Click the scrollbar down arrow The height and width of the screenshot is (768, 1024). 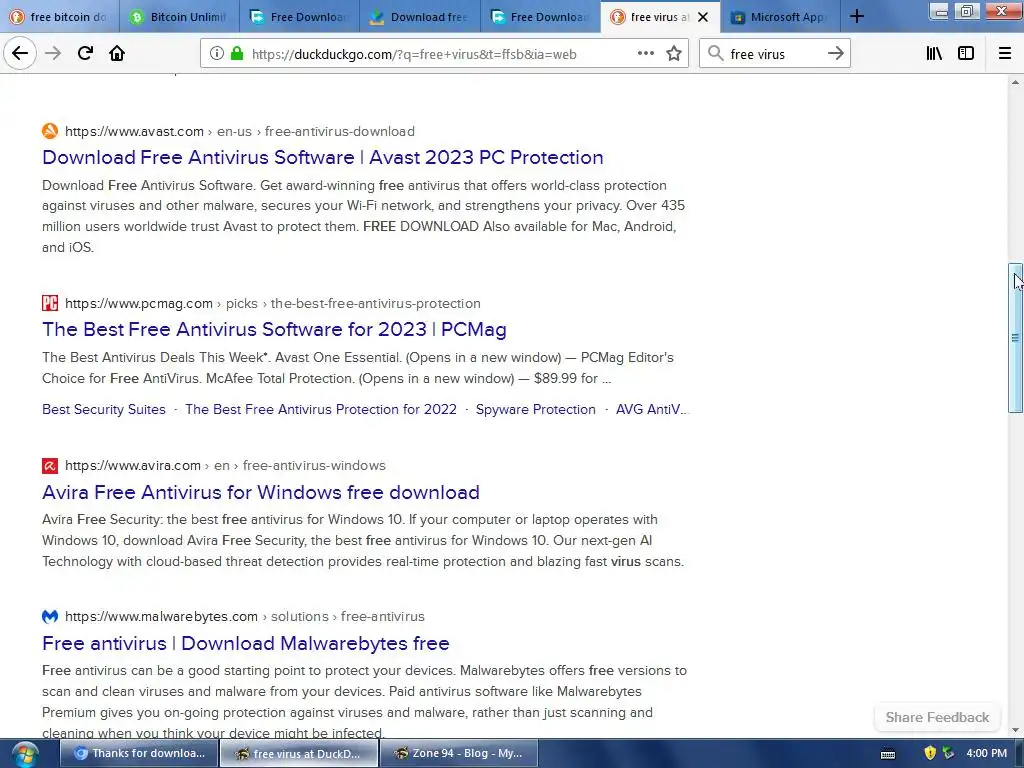point(1015,730)
